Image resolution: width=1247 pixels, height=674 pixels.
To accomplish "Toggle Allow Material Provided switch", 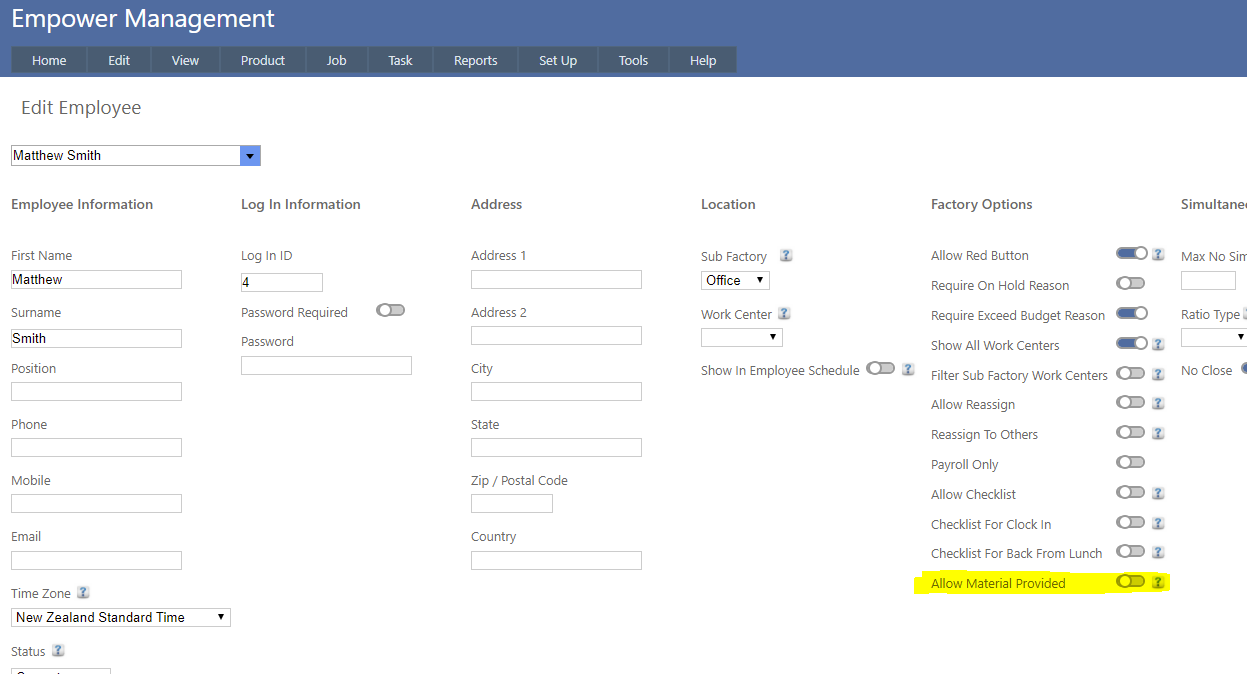I will point(1130,582).
